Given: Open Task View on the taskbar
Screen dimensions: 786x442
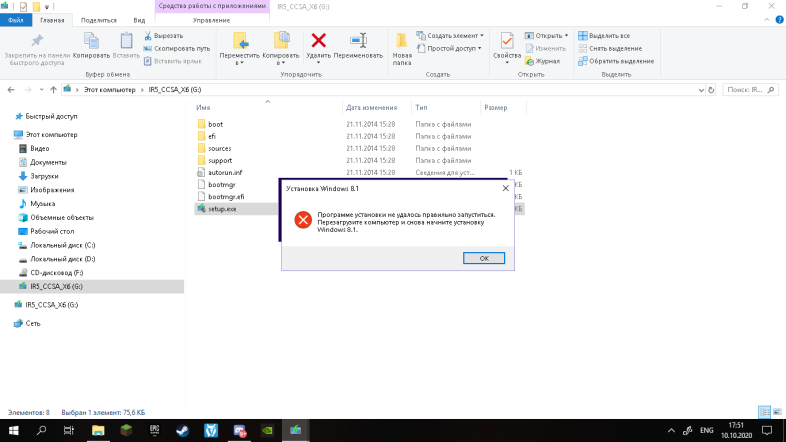Looking at the screenshot, I should pos(69,430).
